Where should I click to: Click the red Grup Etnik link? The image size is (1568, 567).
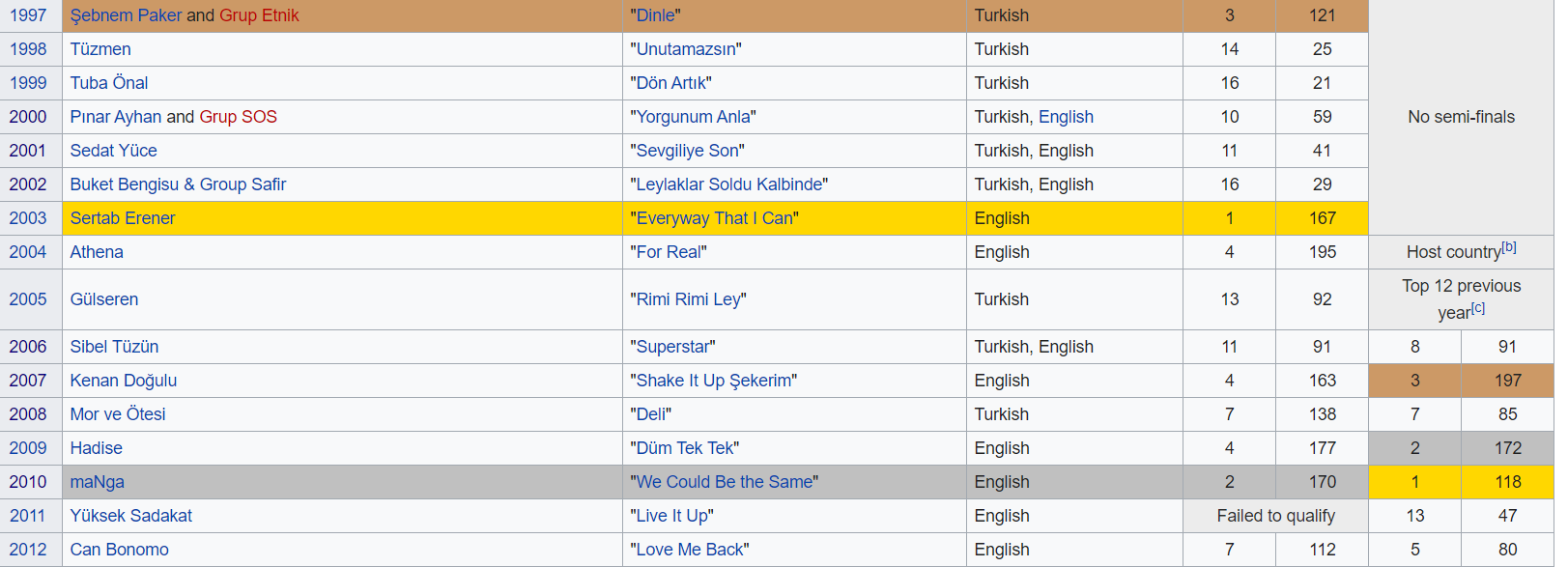coord(259,15)
